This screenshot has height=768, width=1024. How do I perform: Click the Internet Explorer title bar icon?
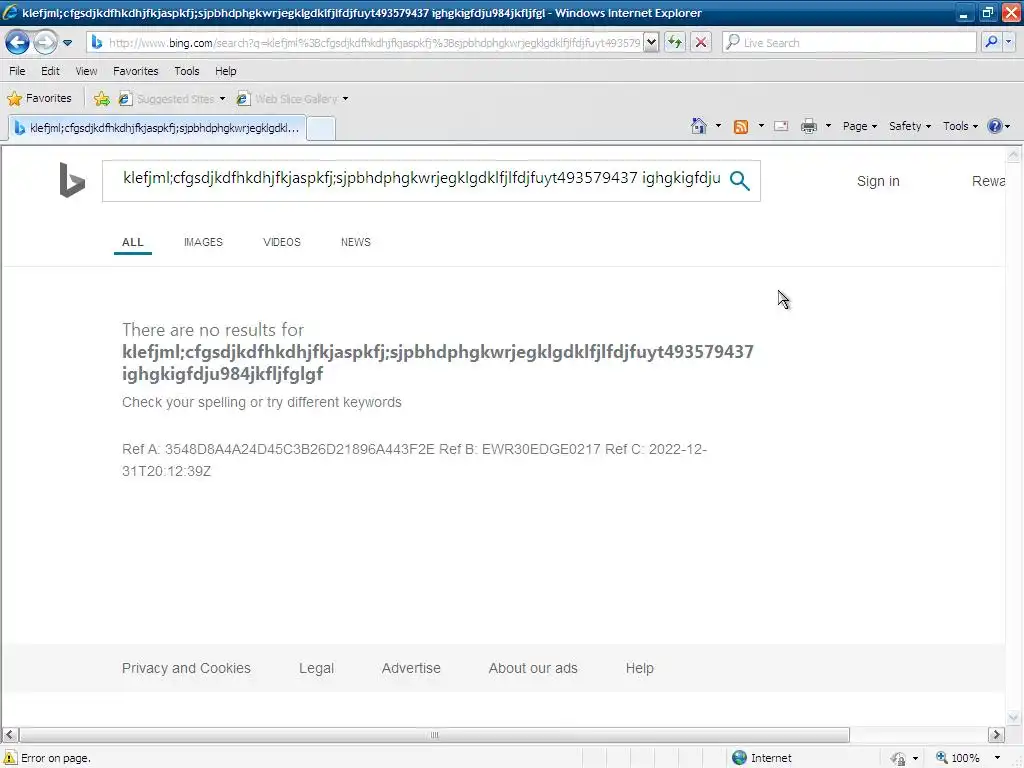pyautogui.click(x=10, y=12)
